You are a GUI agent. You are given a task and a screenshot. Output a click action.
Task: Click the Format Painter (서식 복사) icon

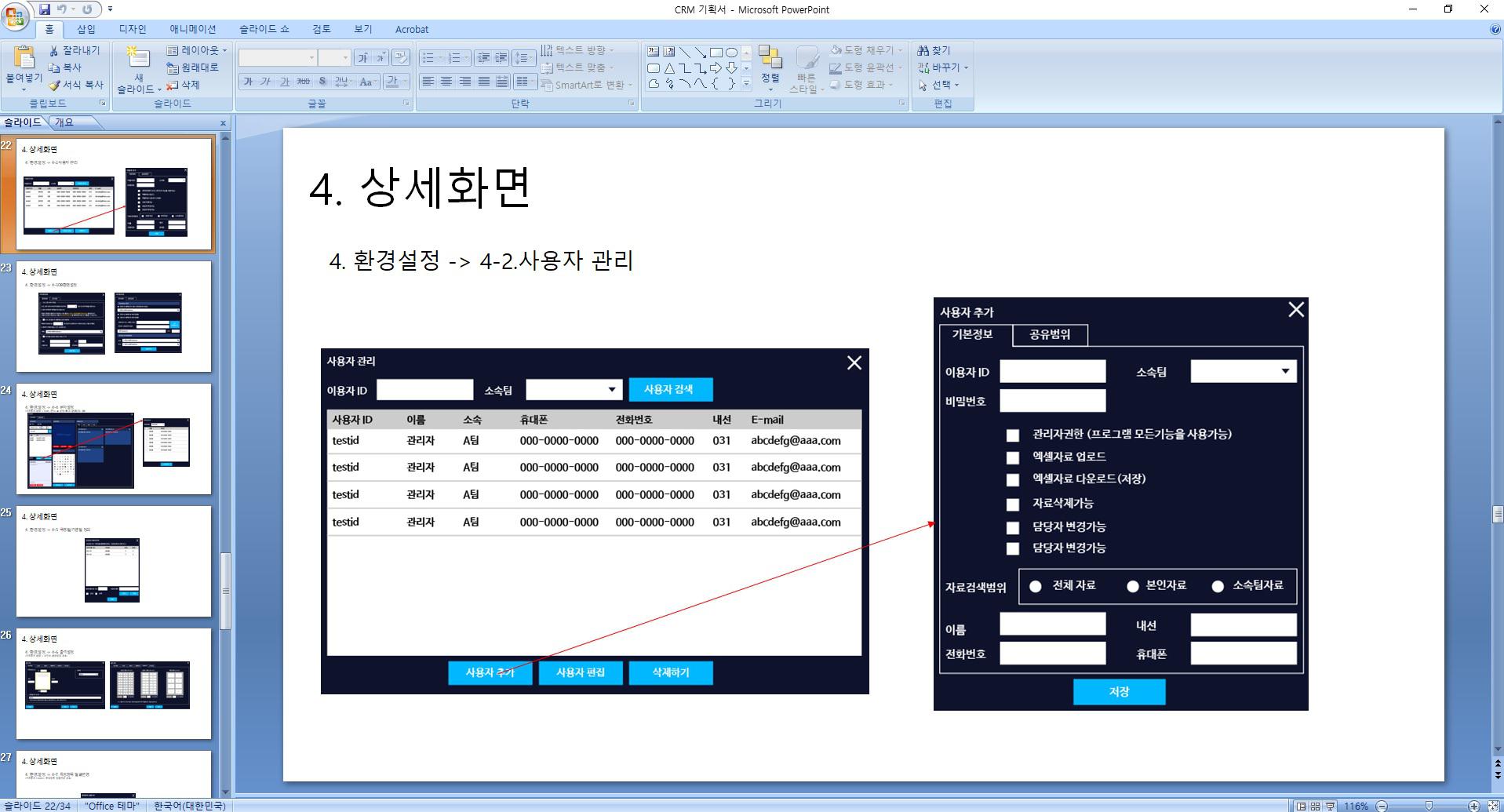click(54, 85)
